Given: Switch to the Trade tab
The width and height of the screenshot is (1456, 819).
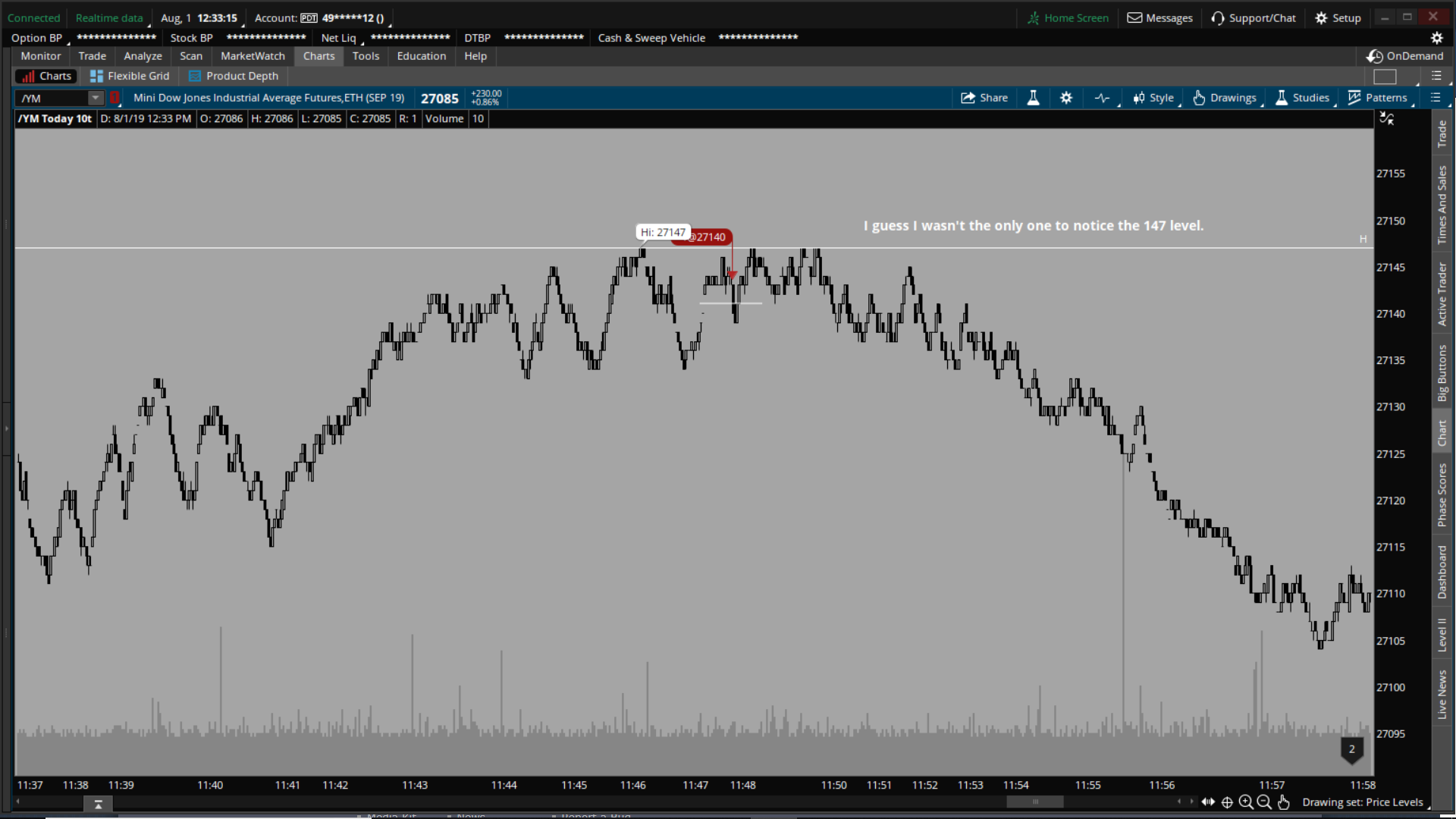Looking at the screenshot, I should (x=93, y=56).
